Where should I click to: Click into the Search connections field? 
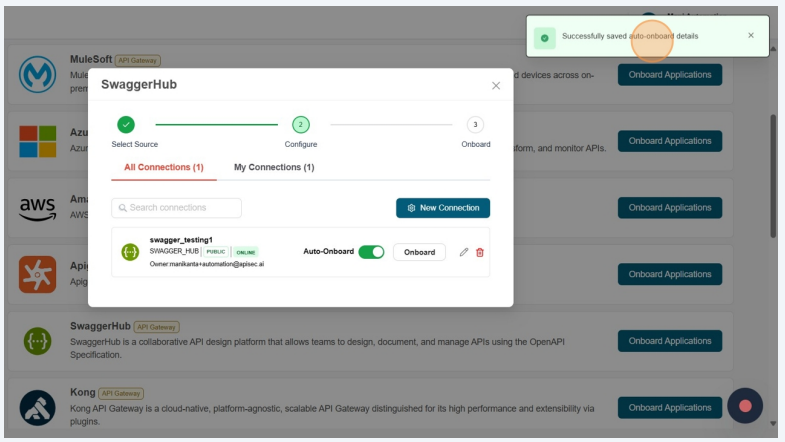coord(177,208)
